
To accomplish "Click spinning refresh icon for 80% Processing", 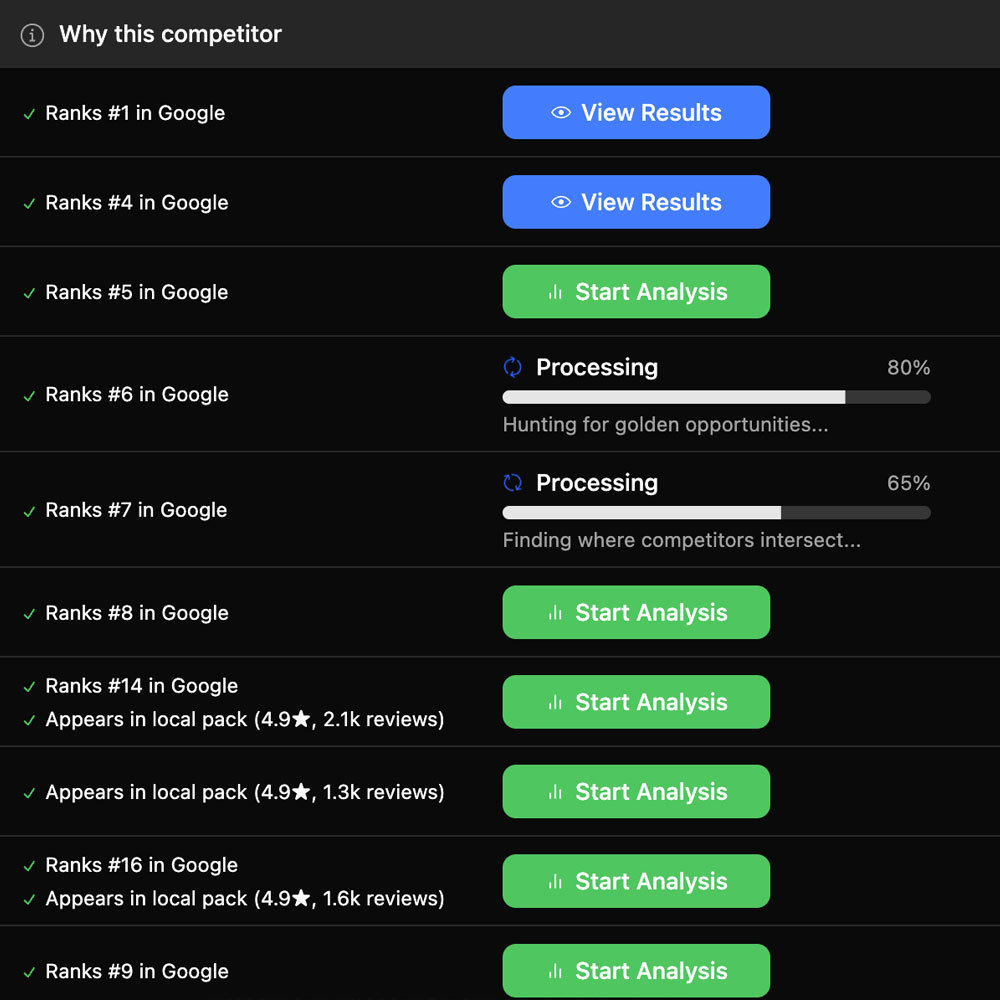I will [513, 367].
